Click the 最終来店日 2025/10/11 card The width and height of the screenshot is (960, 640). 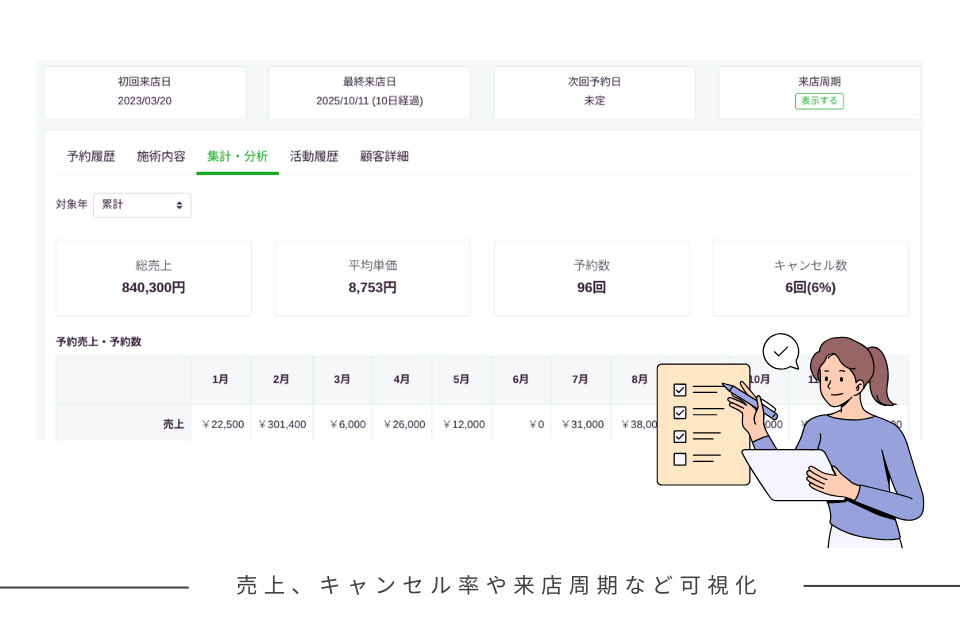(369, 92)
